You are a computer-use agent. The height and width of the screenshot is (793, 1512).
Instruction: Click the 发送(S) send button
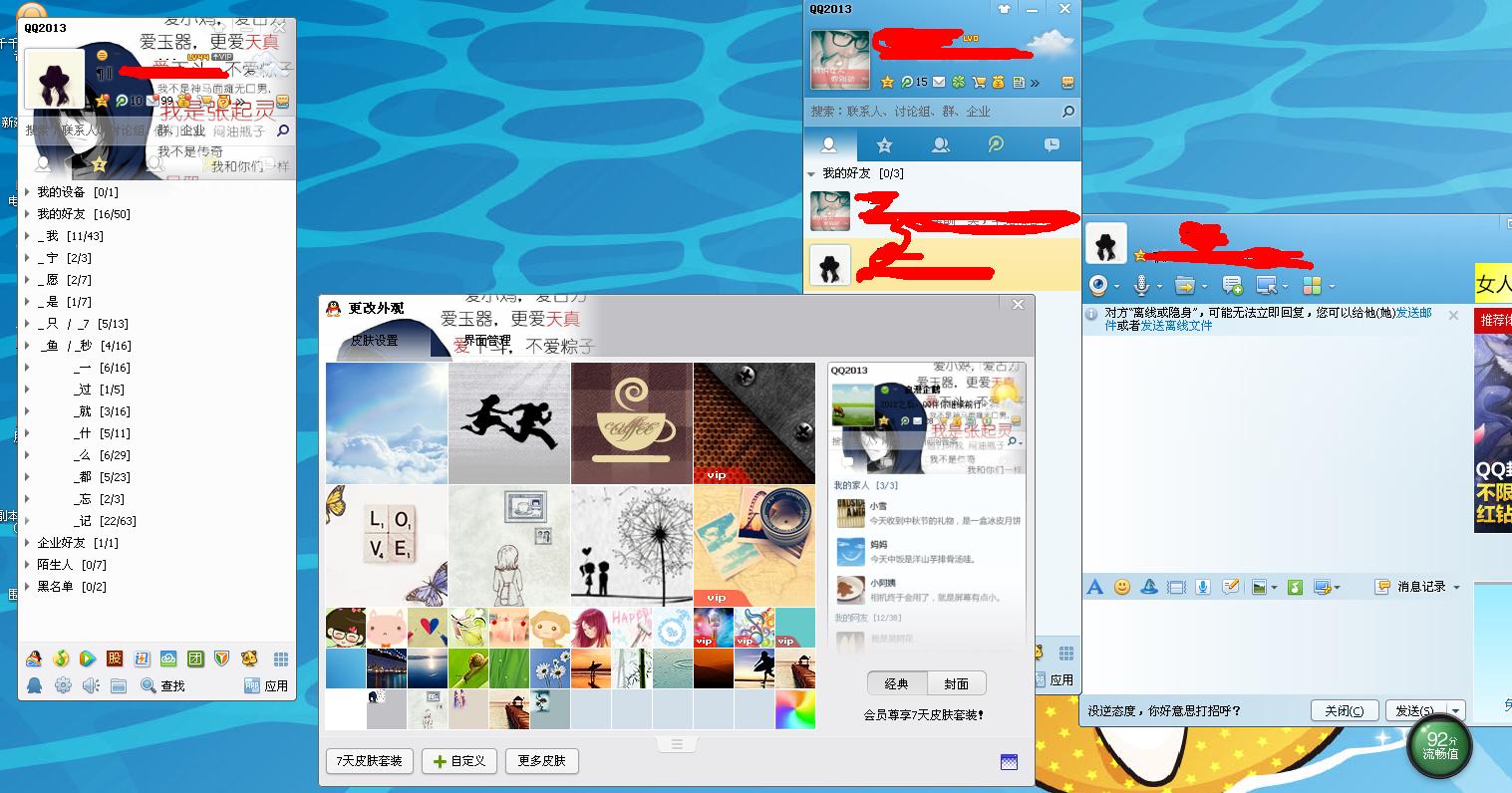[1414, 711]
